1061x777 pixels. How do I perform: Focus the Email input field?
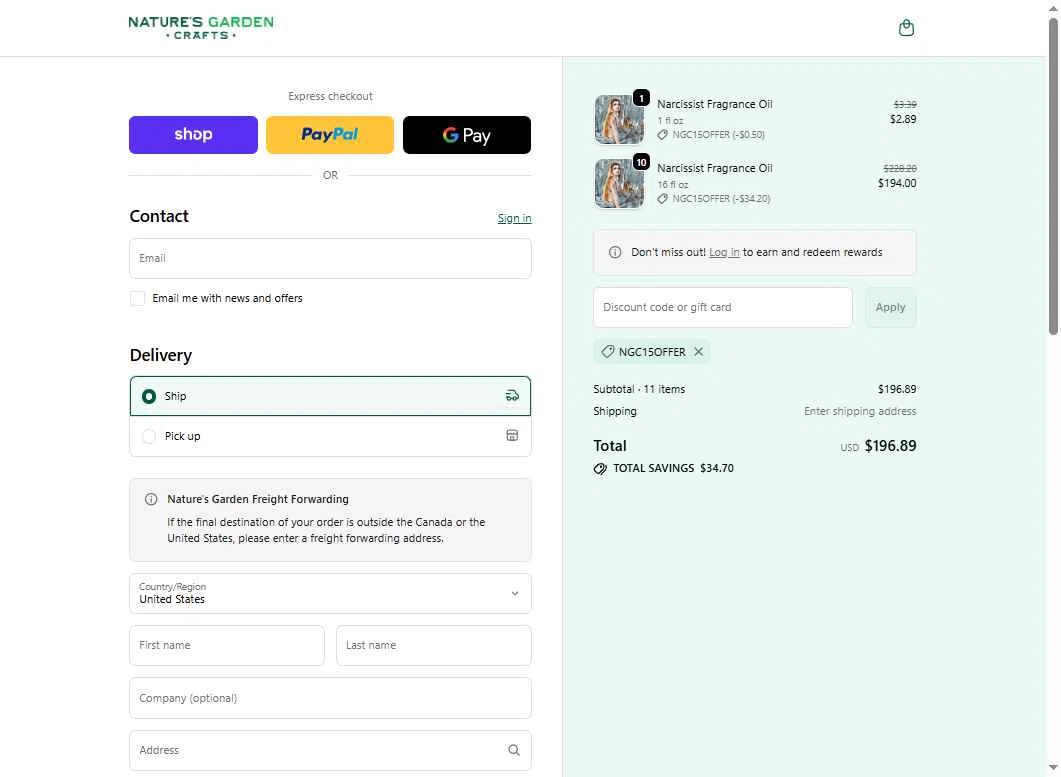point(330,258)
